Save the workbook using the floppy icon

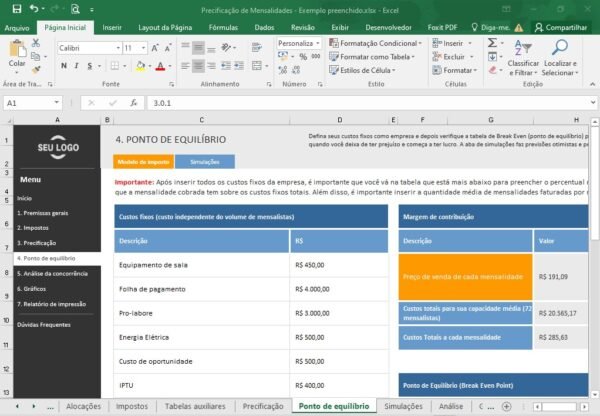16,9
